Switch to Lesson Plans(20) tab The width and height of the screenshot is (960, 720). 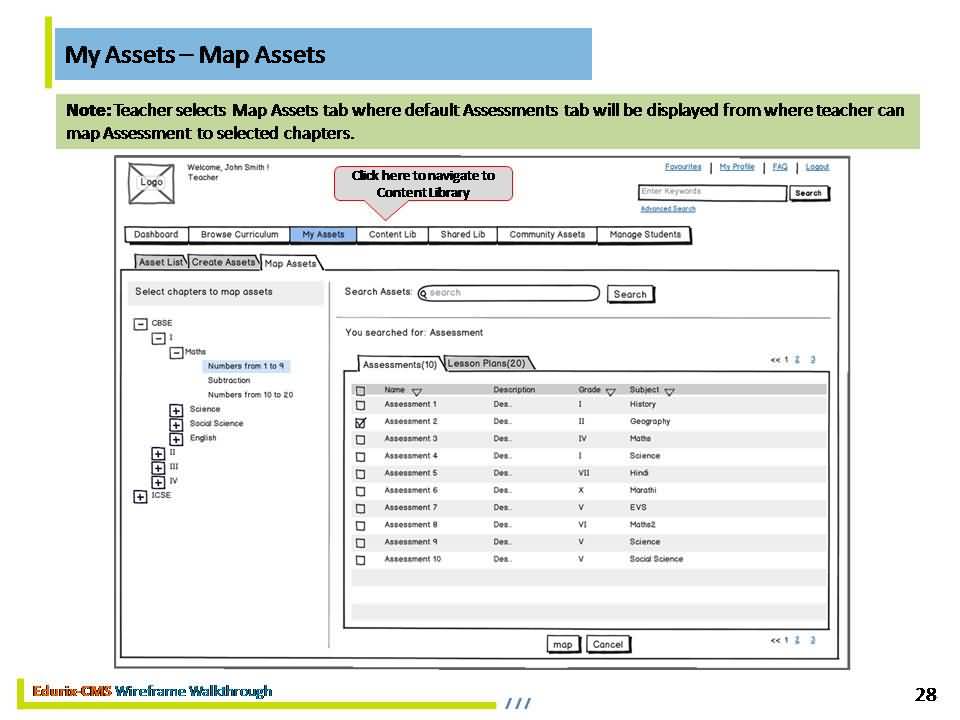click(x=486, y=363)
